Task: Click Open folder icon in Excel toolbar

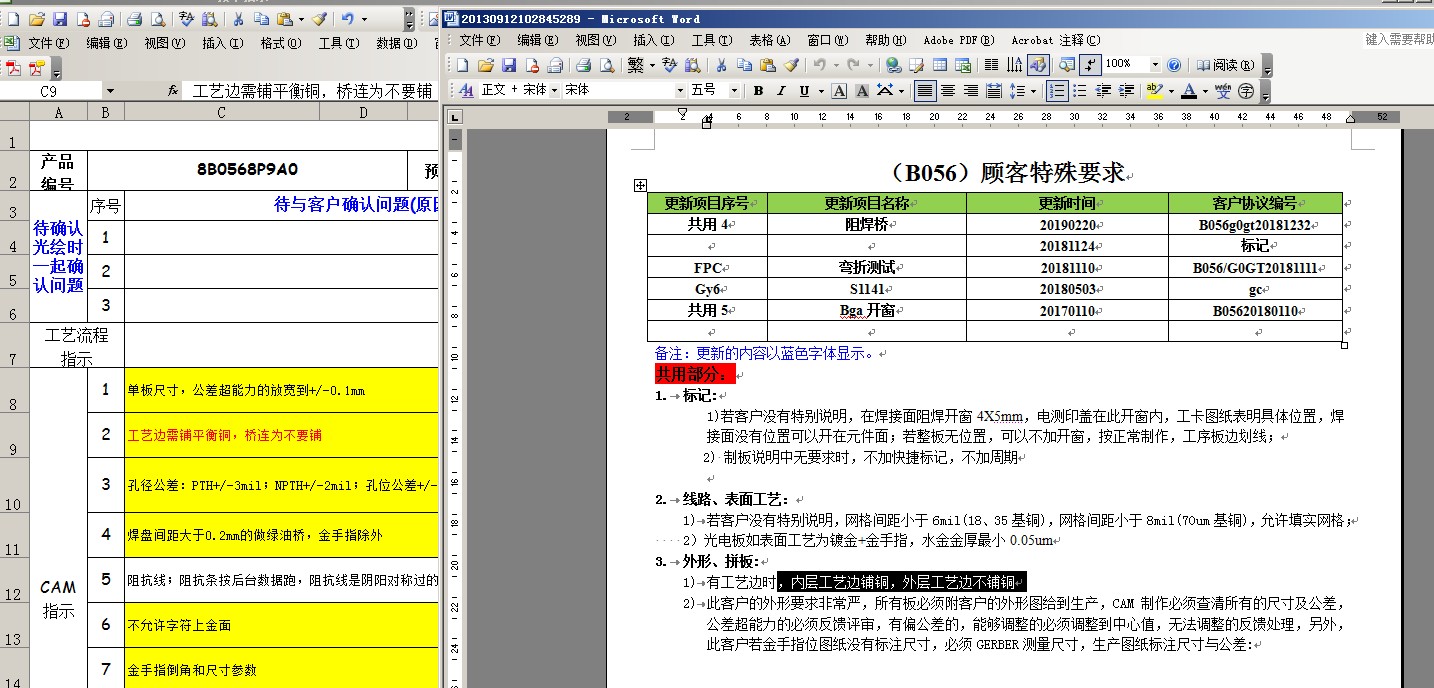Action: [x=37, y=19]
